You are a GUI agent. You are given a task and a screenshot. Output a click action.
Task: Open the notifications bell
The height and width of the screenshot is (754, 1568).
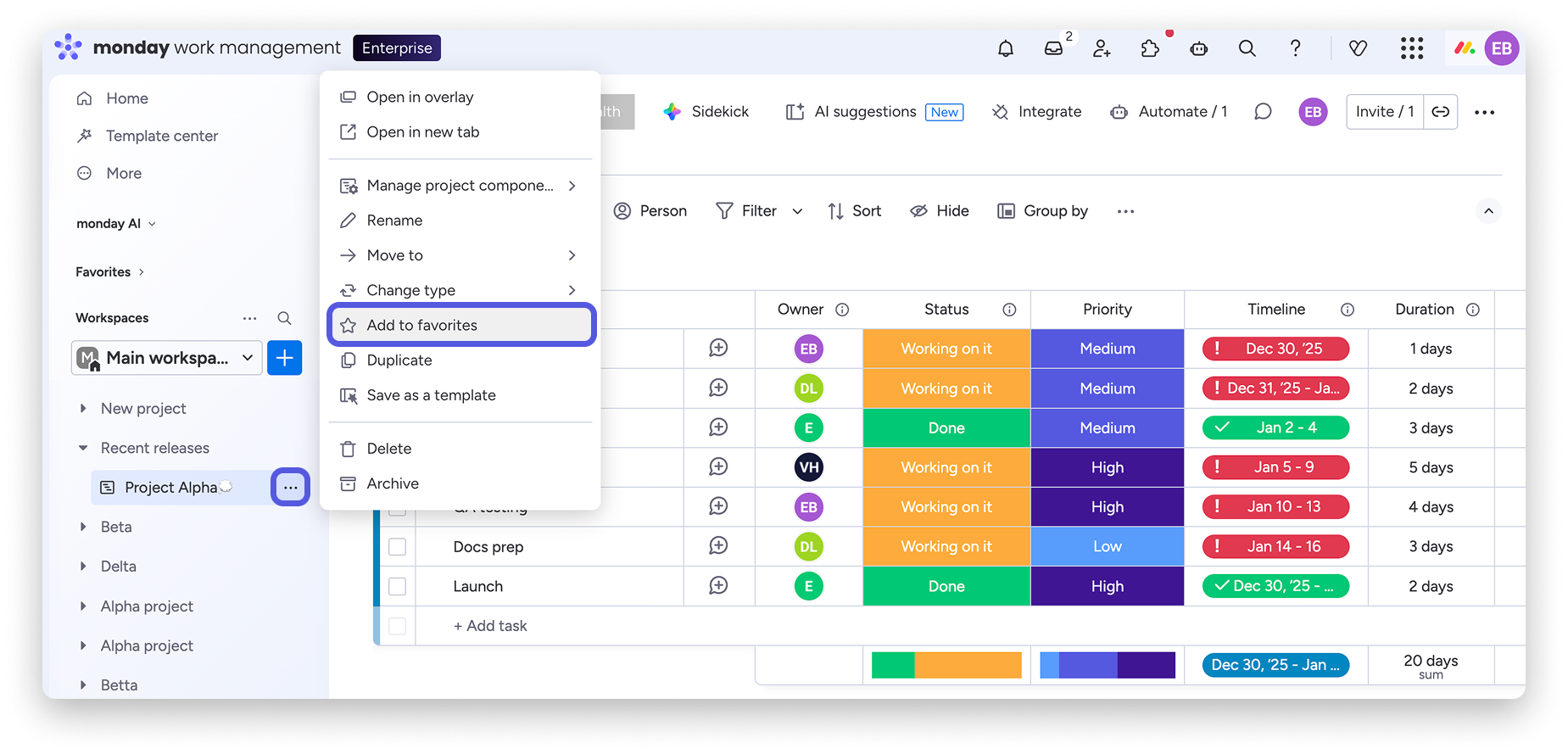pos(1005,48)
